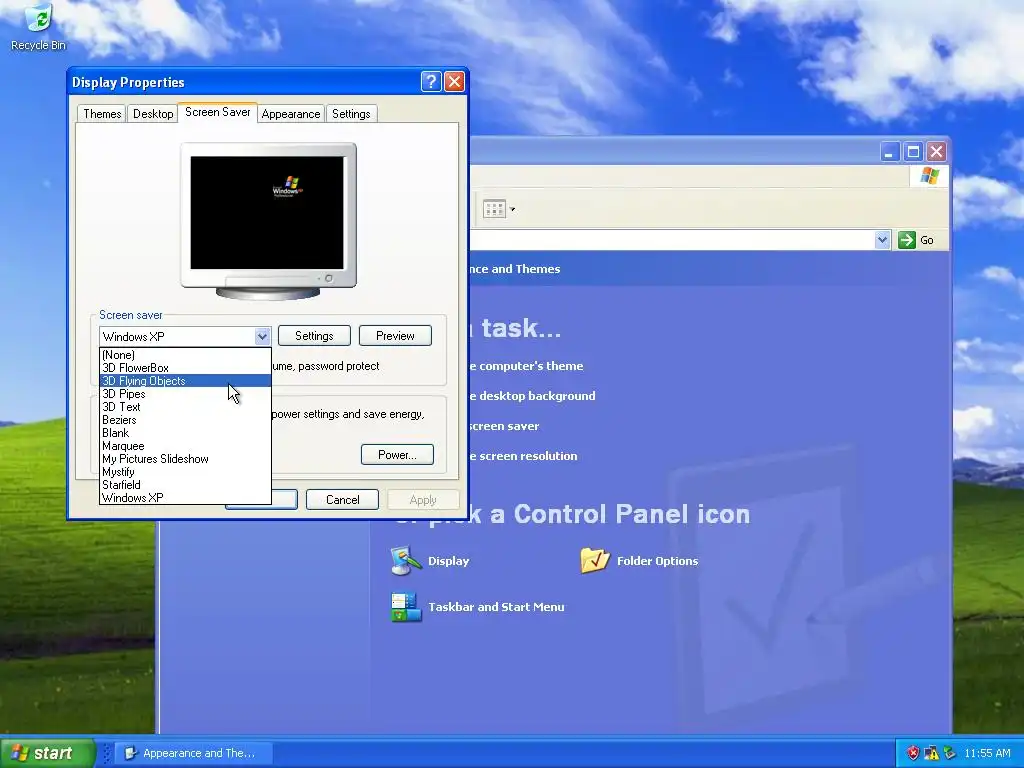
Task: Pick 3D Text screen saver option
Action: pyautogui.click(x=185, y=407)
